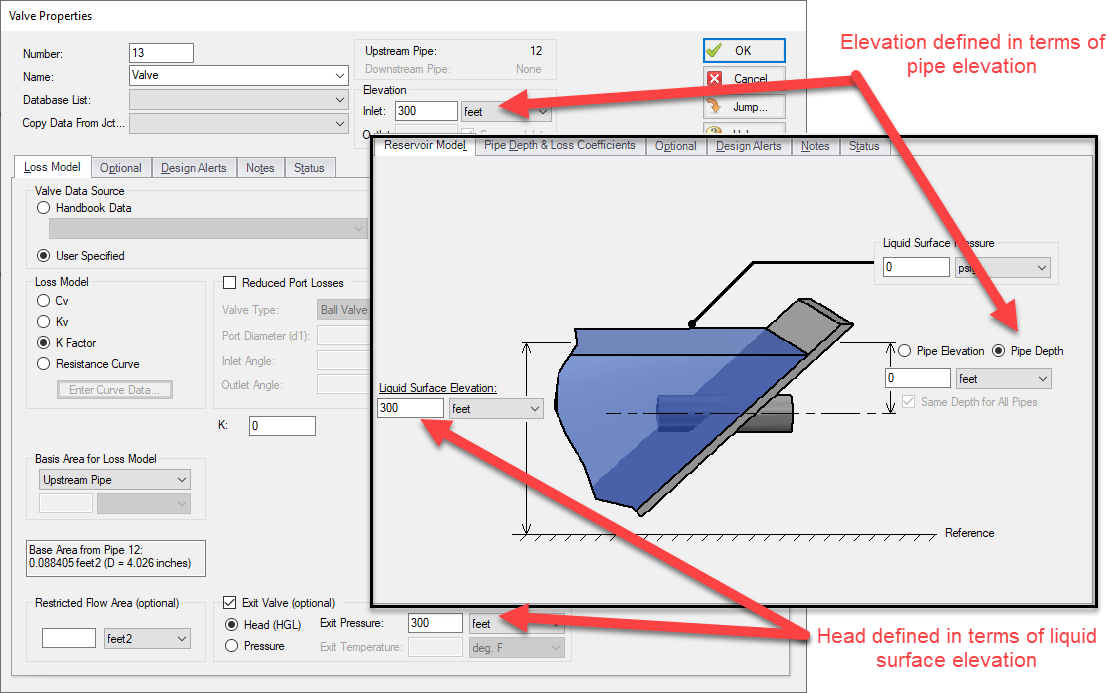1118x693 pixels.
Task: Click the Jump... button
Action: point(744,107)
